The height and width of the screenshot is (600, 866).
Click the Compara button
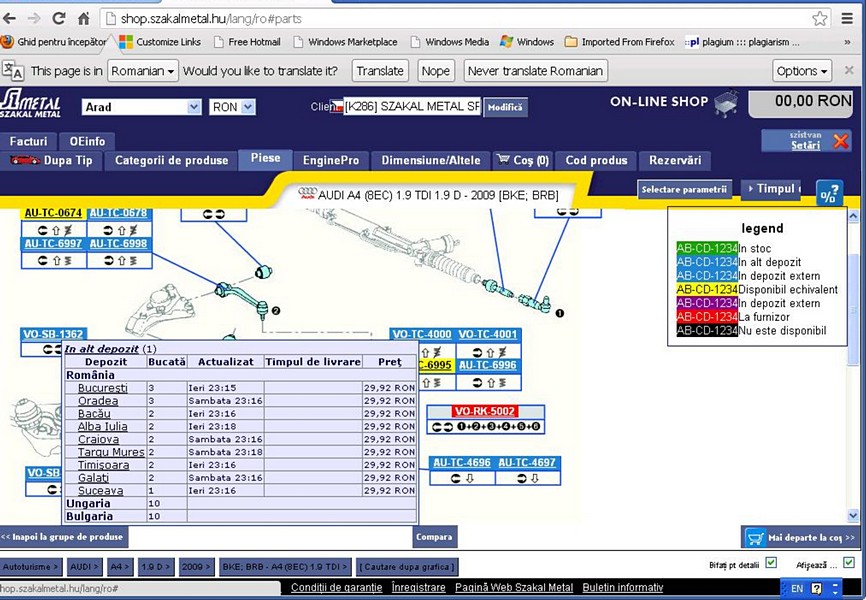tap(434, 536)
